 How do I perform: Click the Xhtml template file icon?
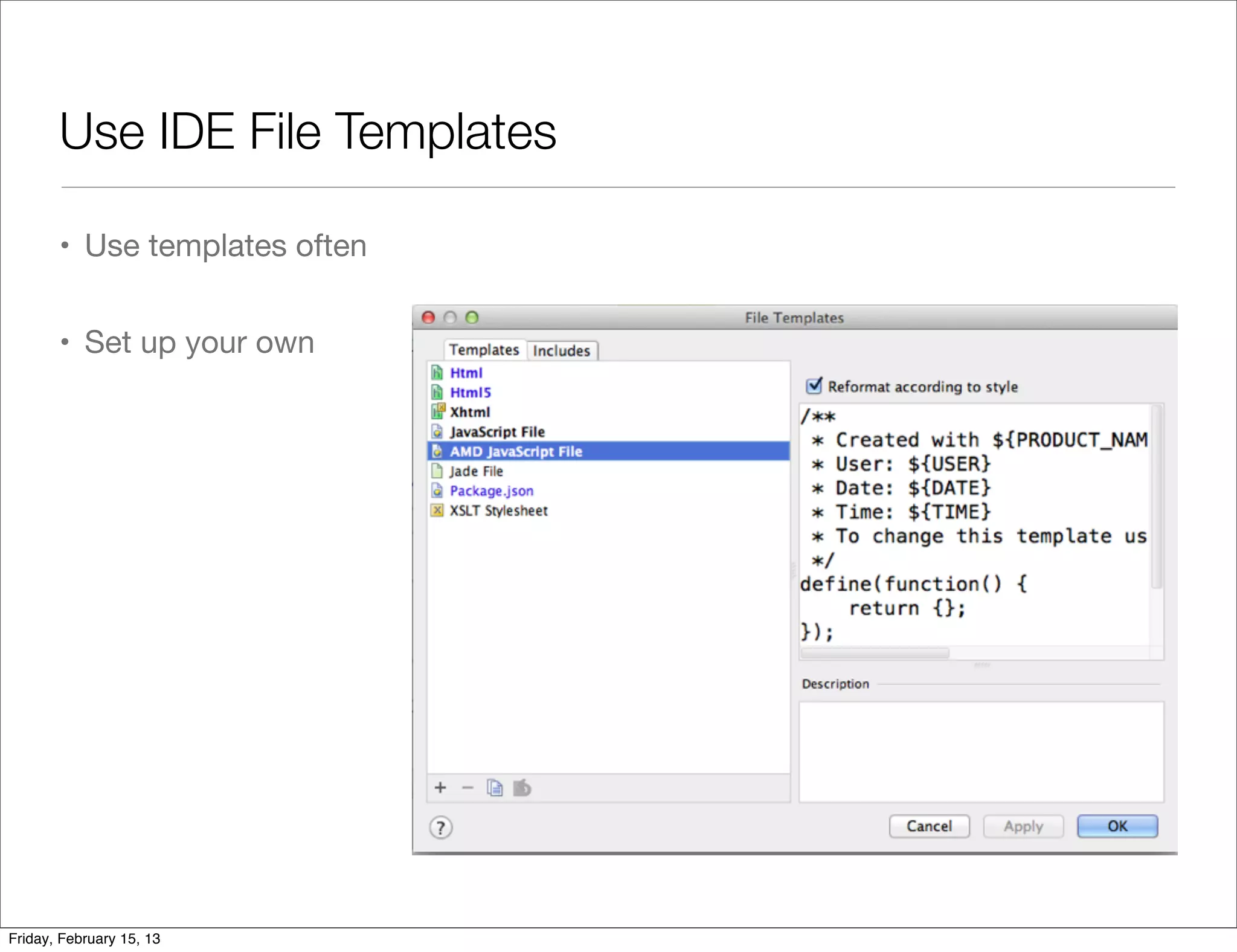[x=438, y=412]
